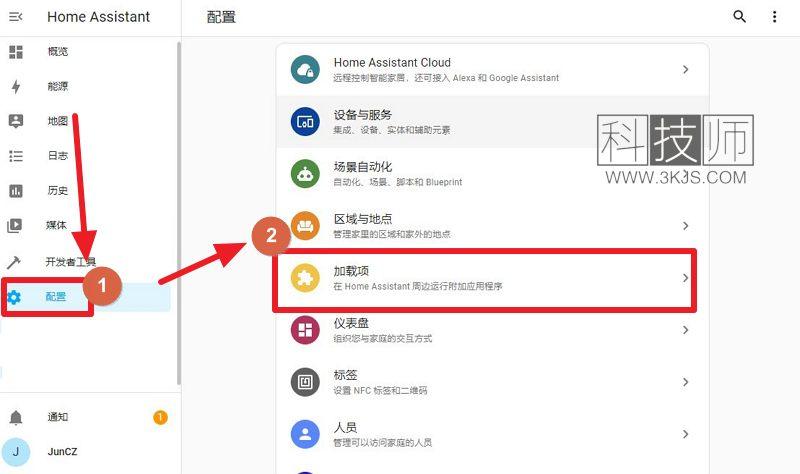Click the 人员 person icon
Screen dimensions: 800x474
click(x=305, y=434)
